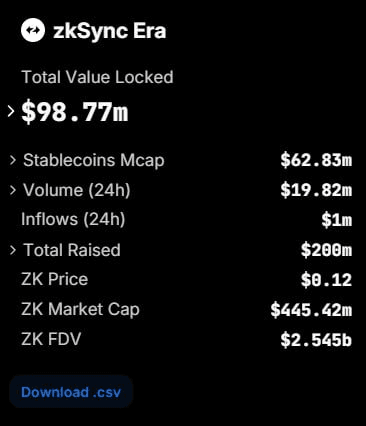366x426 pixels.
Task: Expand the Total Raised chevron
Action: tap(13, 250)
